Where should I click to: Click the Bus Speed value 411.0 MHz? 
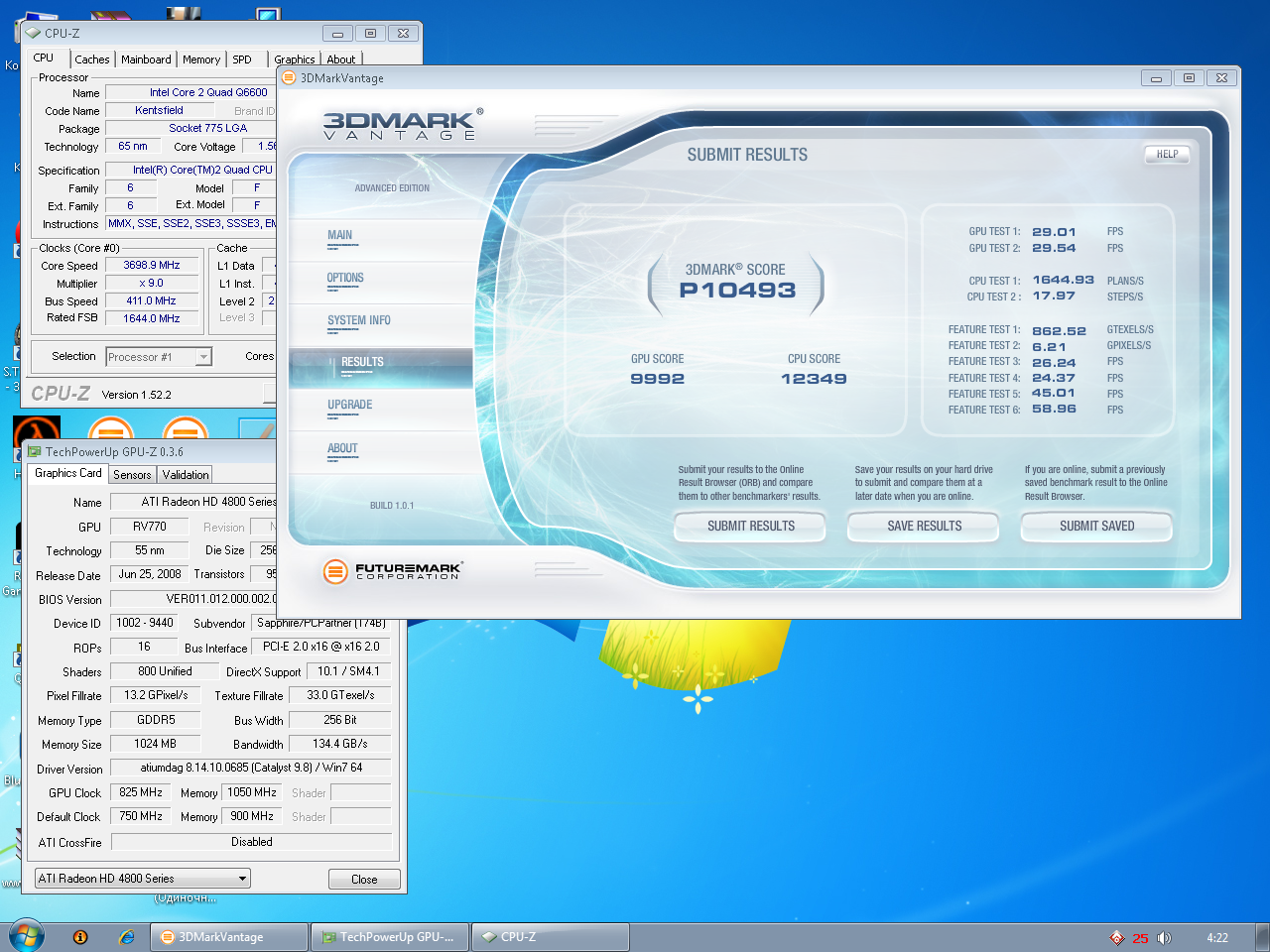click(152, 301)
